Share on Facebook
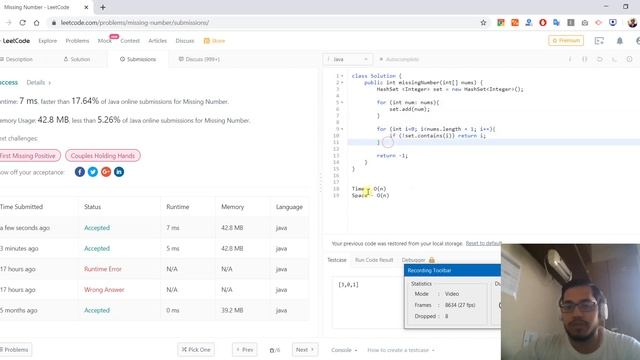This screenshot has height=360, width=640. pyautogui.click(x=80, y=172)
